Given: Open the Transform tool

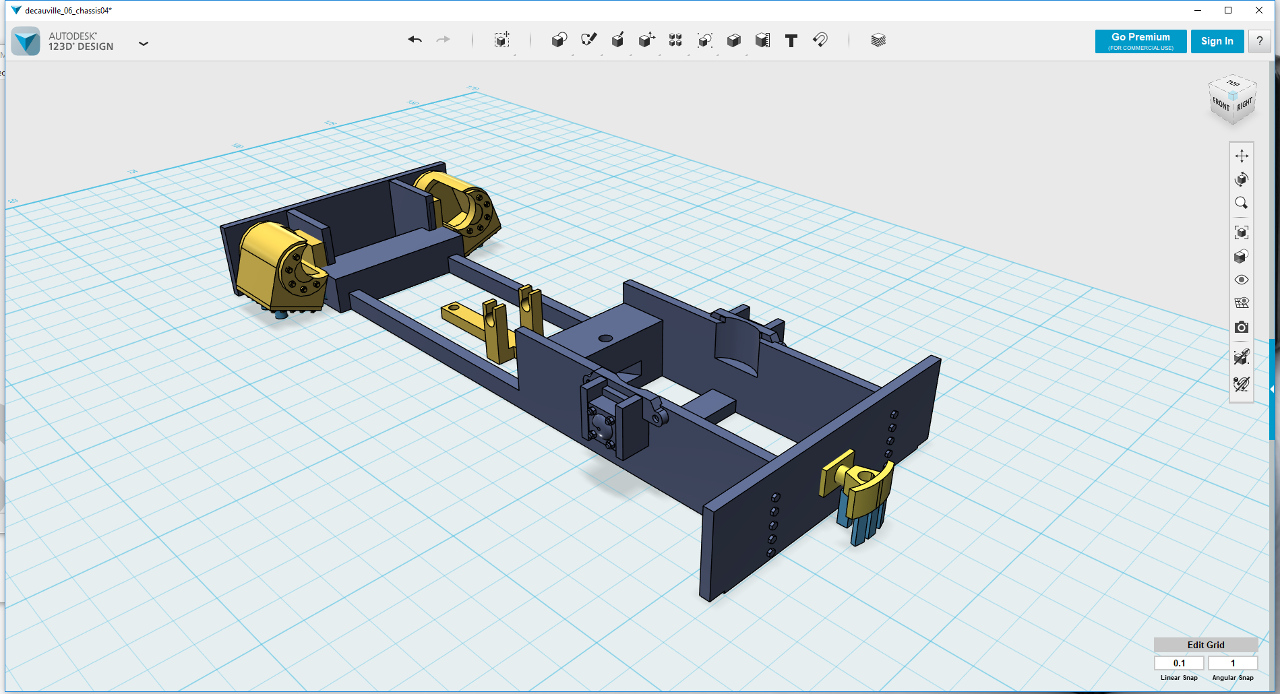Looking at the screenshot, I should (x=502, y=40).
